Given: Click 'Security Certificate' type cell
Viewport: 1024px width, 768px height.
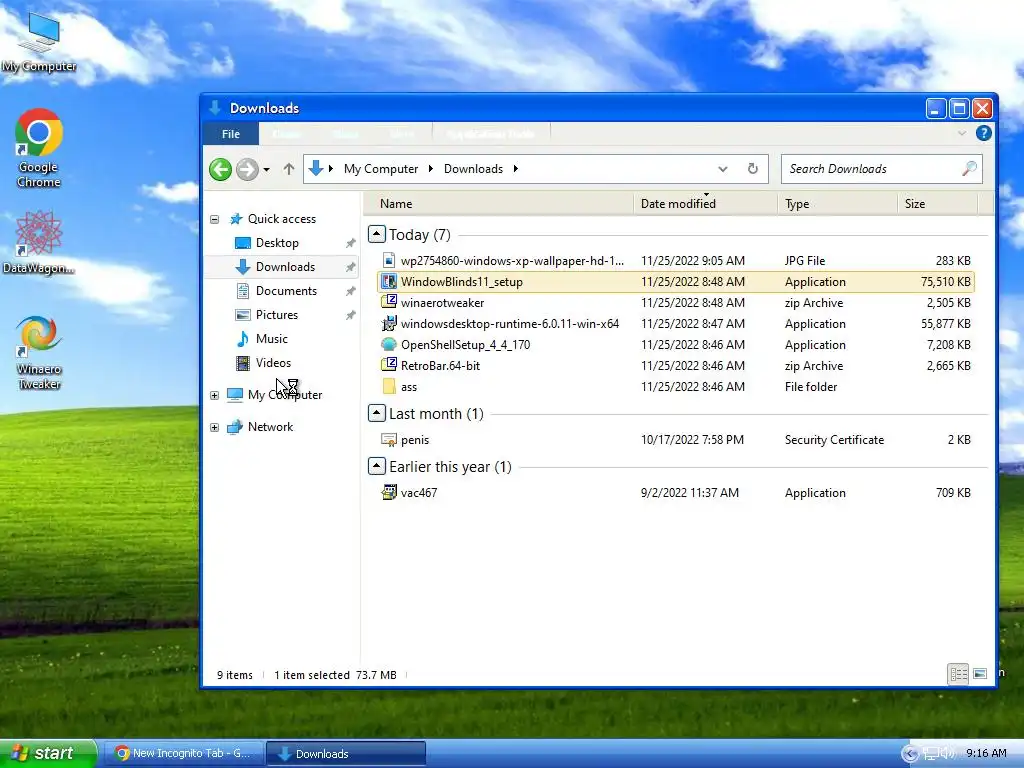Looking at the screenshot, I should point(834,440).
